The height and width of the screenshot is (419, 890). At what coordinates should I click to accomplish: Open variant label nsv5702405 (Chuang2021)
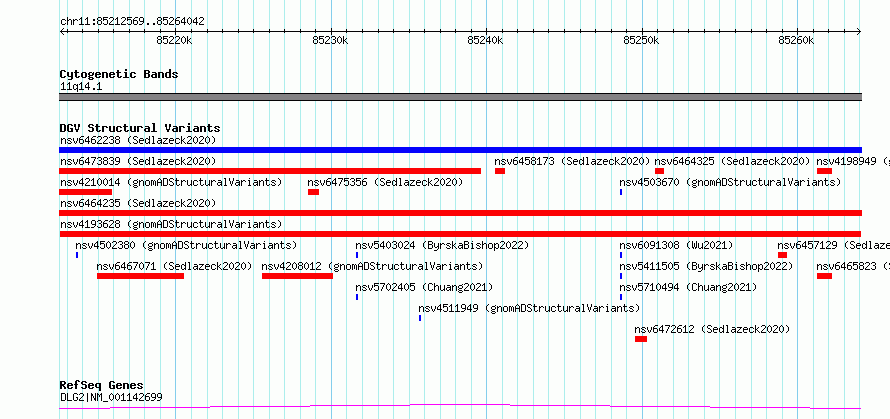[425, 287]
